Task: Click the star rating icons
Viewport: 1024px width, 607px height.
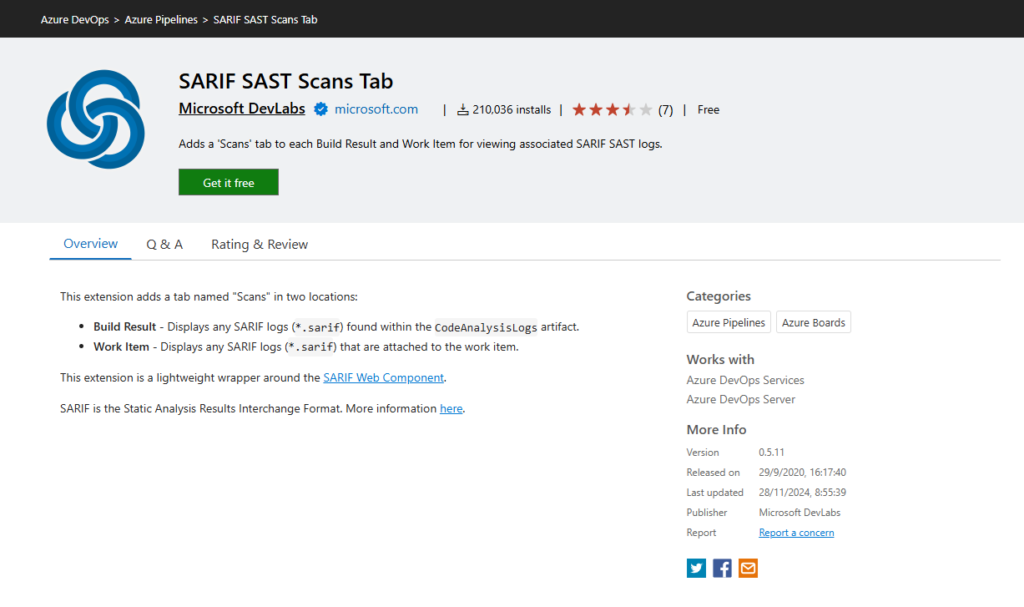Action: [x=612, y=110]
